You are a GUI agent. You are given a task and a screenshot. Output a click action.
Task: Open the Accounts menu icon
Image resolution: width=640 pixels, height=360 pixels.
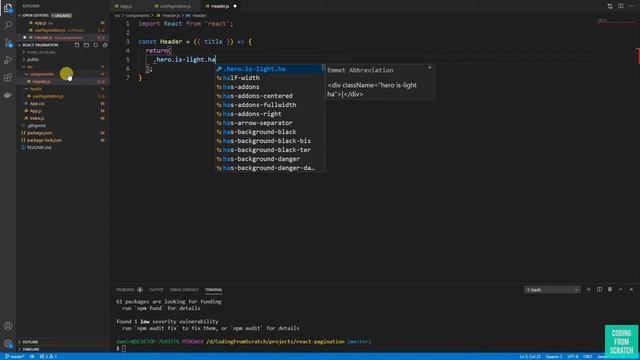(x=8, y=326)
